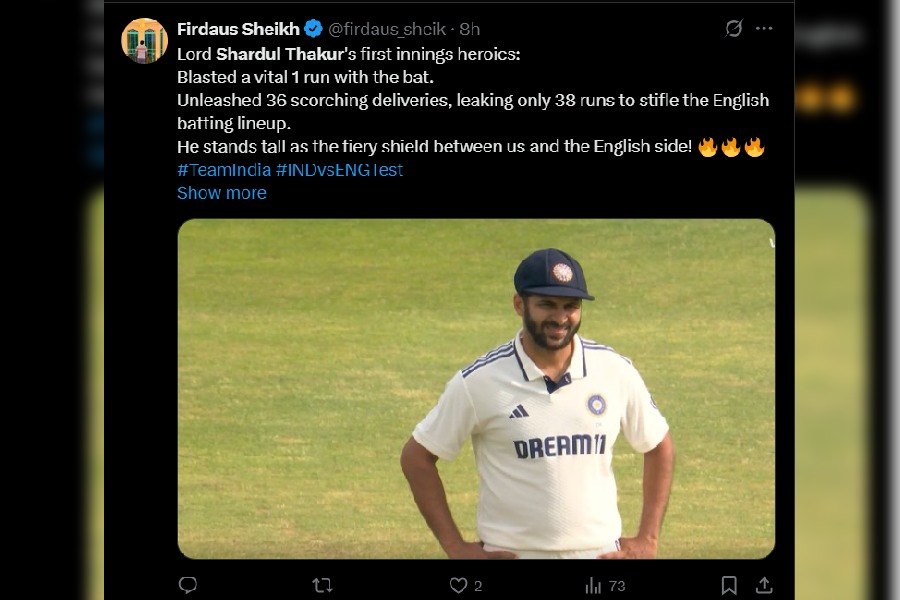The width and height of the screenshot is (900, 600).
Task: Open the three-dot More options menu
Action: point(764,29)
